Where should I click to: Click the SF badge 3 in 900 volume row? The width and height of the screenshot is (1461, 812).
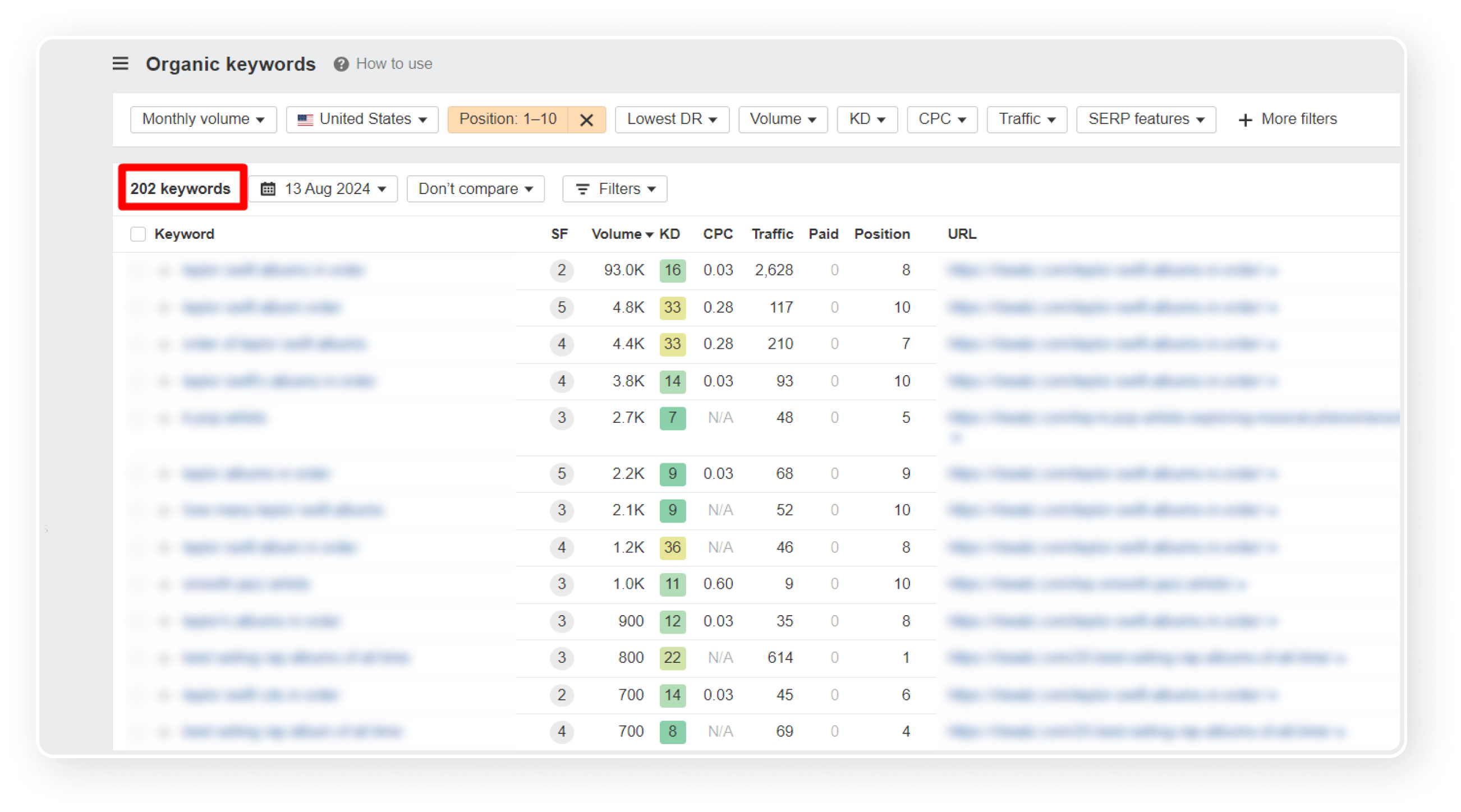point(562,621)
